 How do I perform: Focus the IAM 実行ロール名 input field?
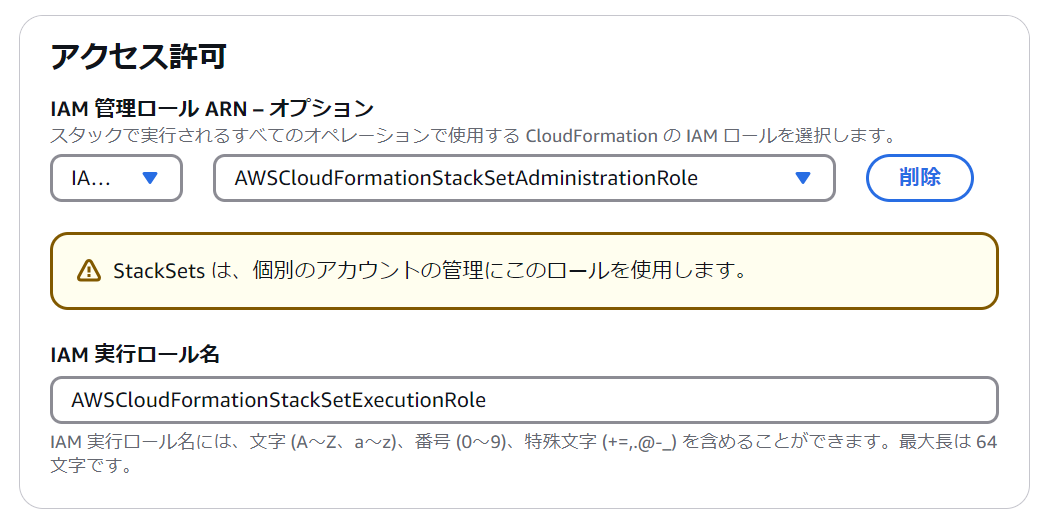tap(524, 400)
